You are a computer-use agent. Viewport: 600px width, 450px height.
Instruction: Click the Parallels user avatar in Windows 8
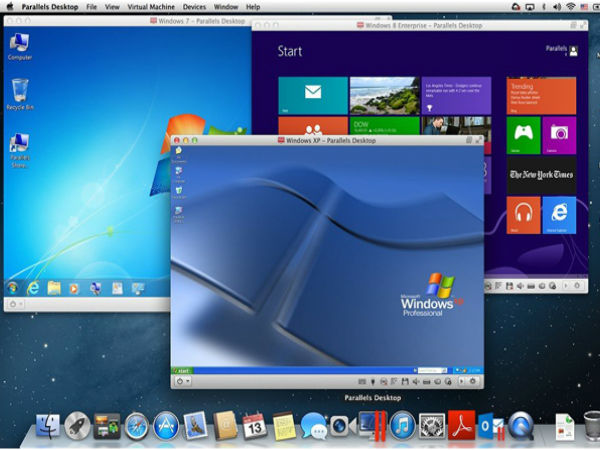[x=573, y=51]
